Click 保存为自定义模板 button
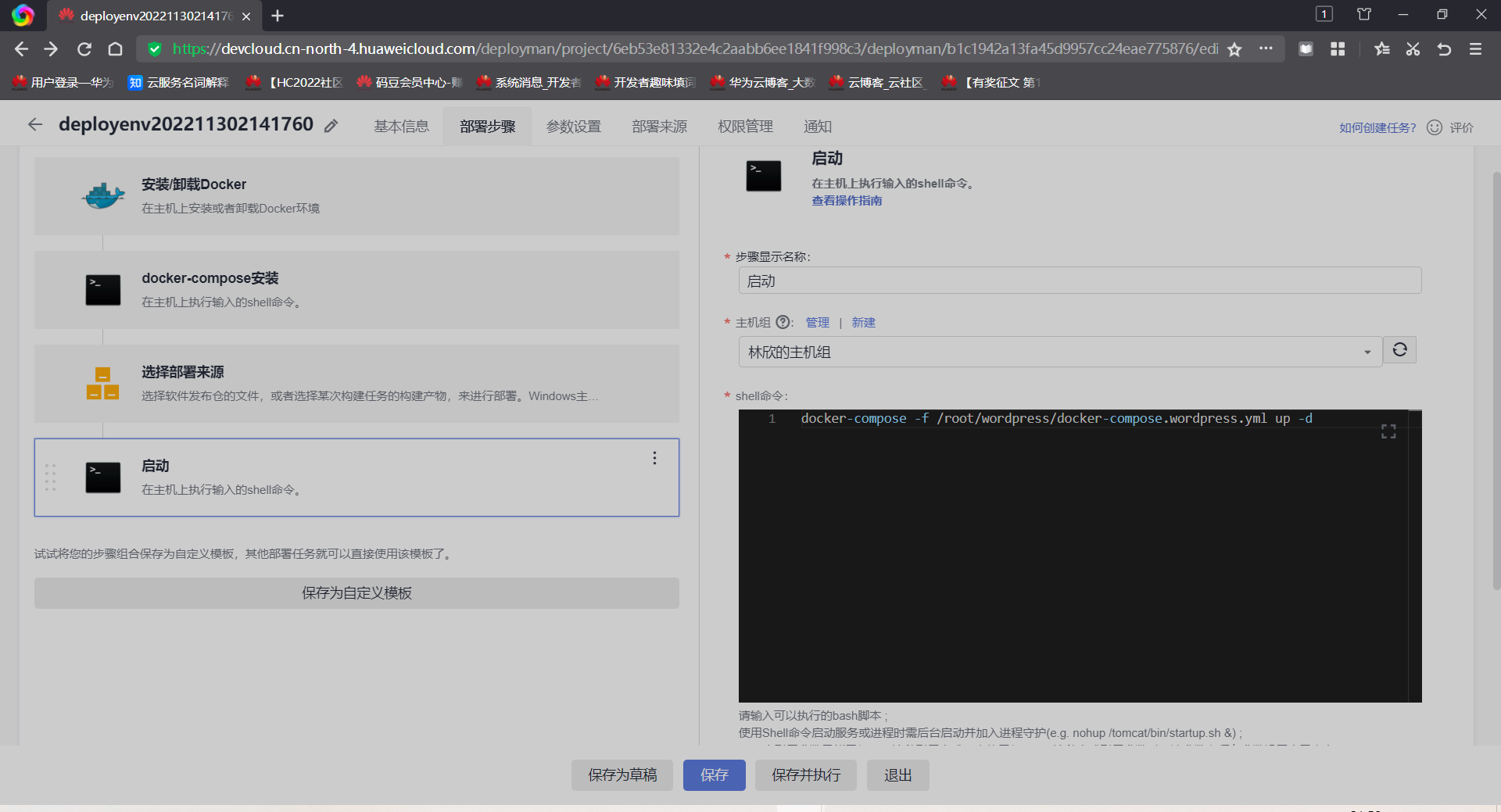 tap(356, 593)
